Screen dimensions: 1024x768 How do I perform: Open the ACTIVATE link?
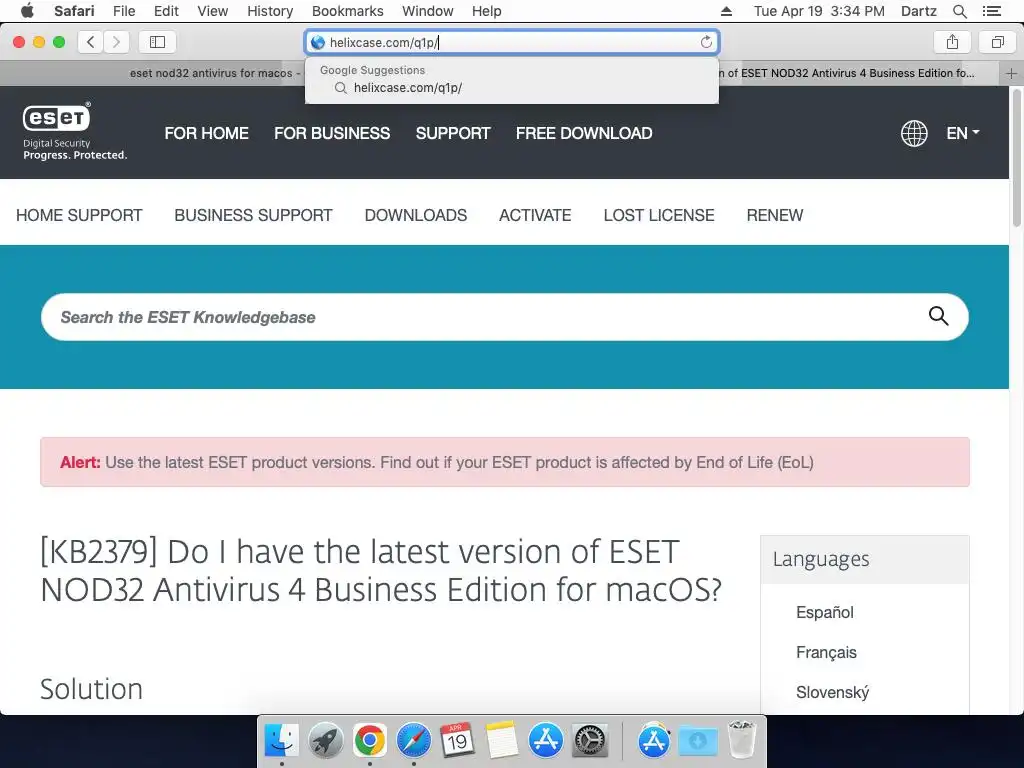535,215
